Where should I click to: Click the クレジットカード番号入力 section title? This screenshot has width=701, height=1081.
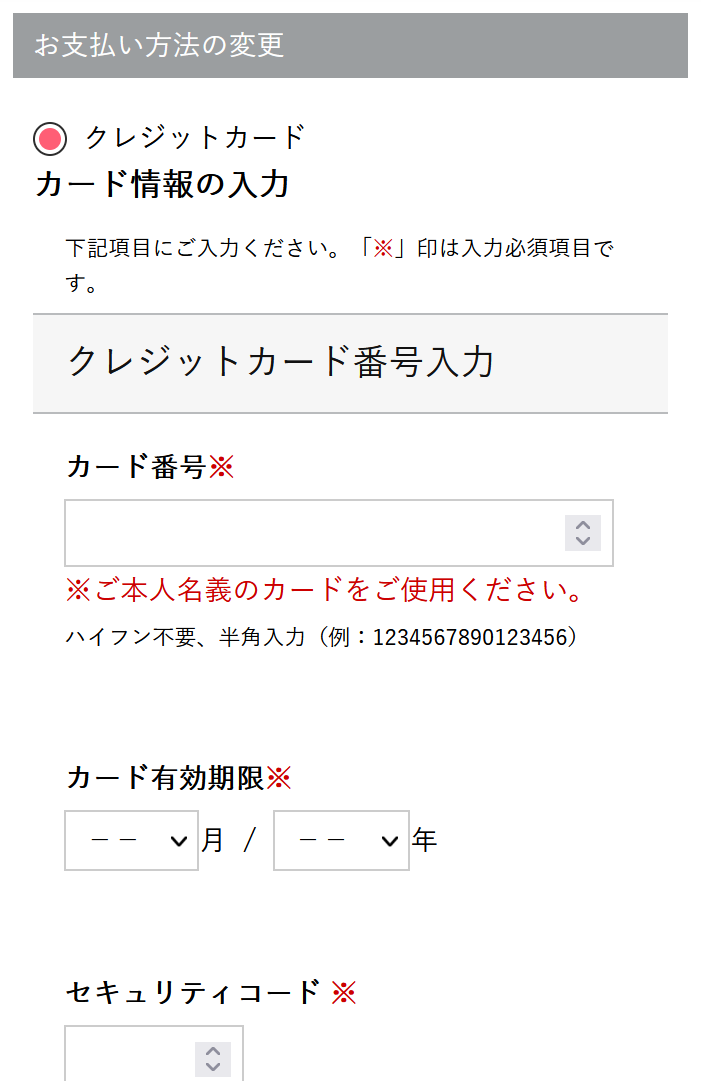[x=281, y=362]
